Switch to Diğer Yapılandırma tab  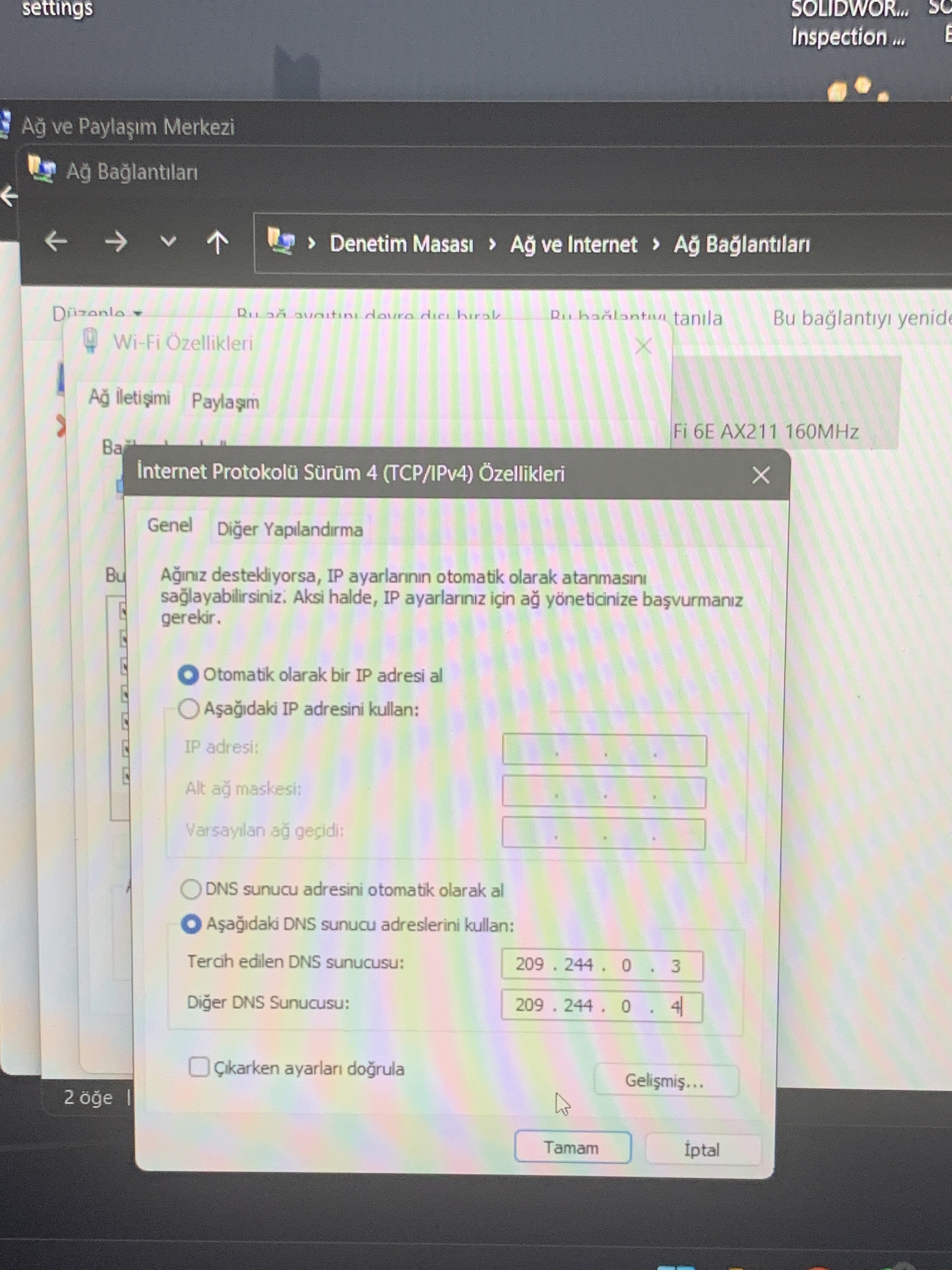point(290,529)
